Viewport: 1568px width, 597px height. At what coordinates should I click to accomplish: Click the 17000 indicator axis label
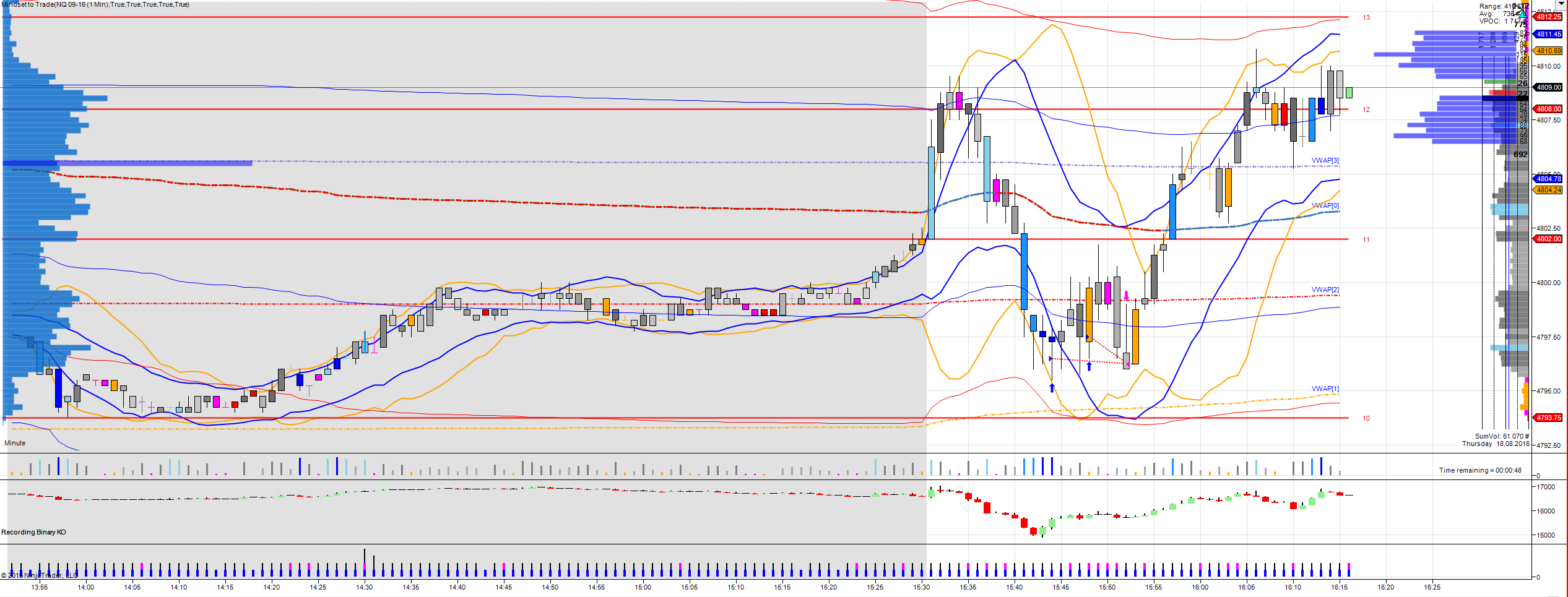click(x=1546, y=487)
